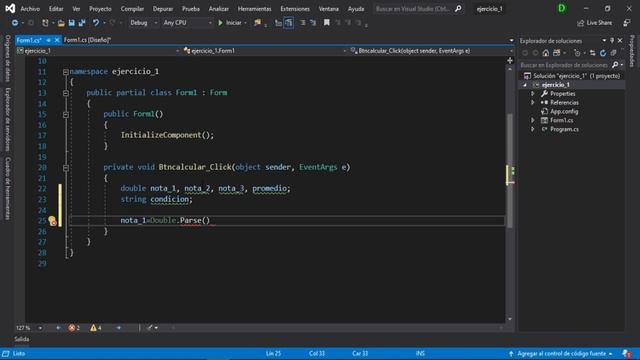Screen dimensions: 640x360
Task: Click the Iniciar start debugging button
Action: pos(231,23)
